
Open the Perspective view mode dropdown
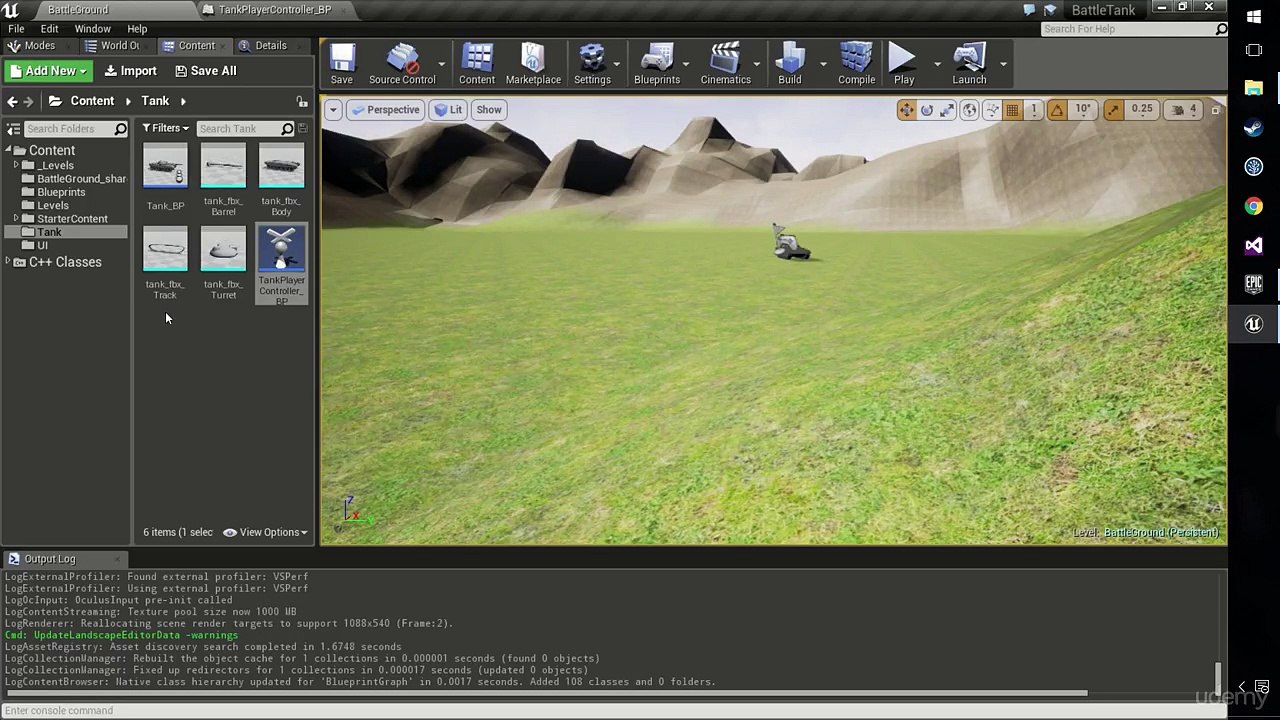(x=385, y=110)
